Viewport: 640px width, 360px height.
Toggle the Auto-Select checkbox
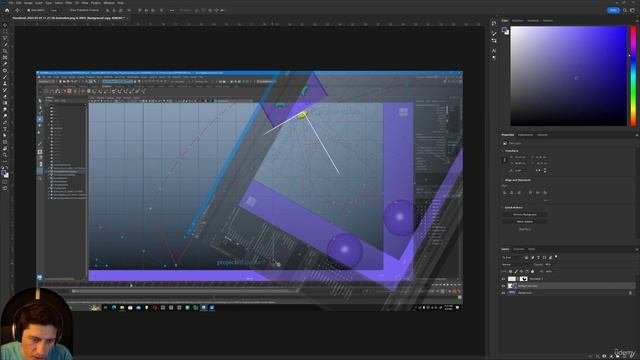click(29, 10)
